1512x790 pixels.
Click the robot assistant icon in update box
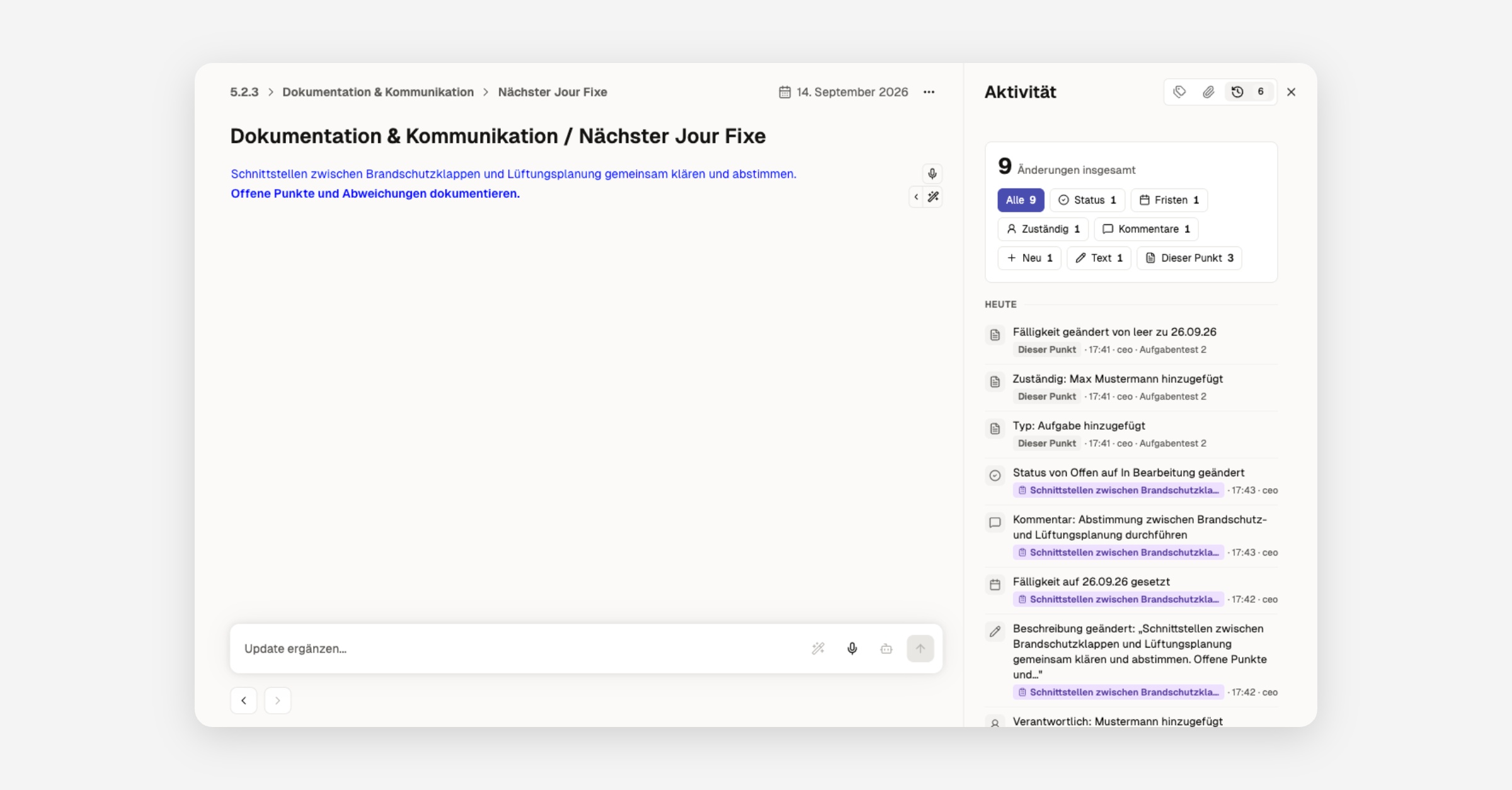(886, 648)
